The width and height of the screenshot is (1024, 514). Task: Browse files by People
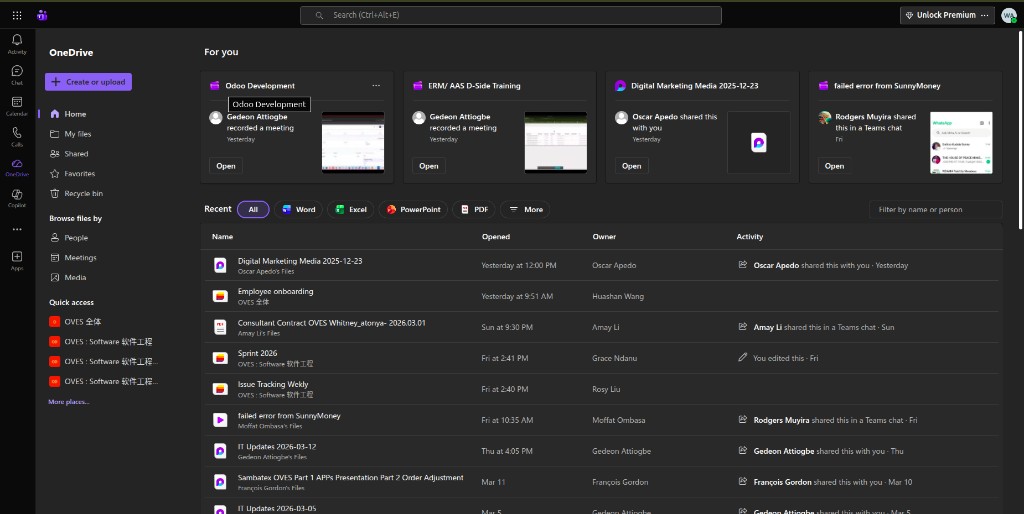[69, 238]
